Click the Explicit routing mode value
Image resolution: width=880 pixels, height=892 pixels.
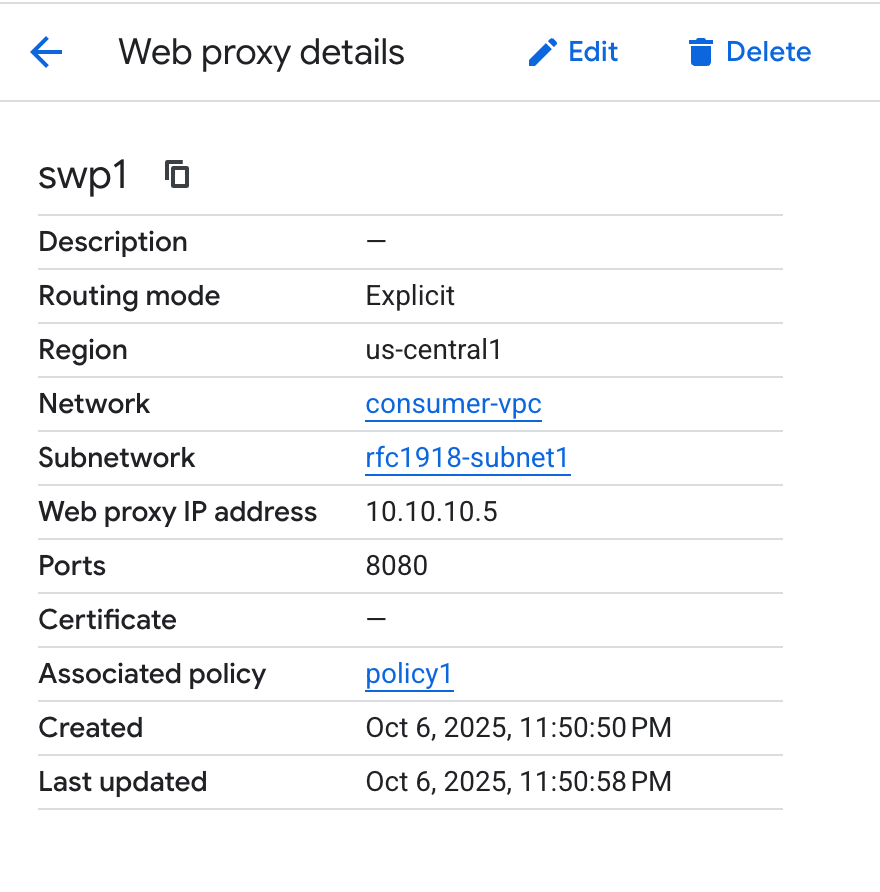(x=410, y=296)
